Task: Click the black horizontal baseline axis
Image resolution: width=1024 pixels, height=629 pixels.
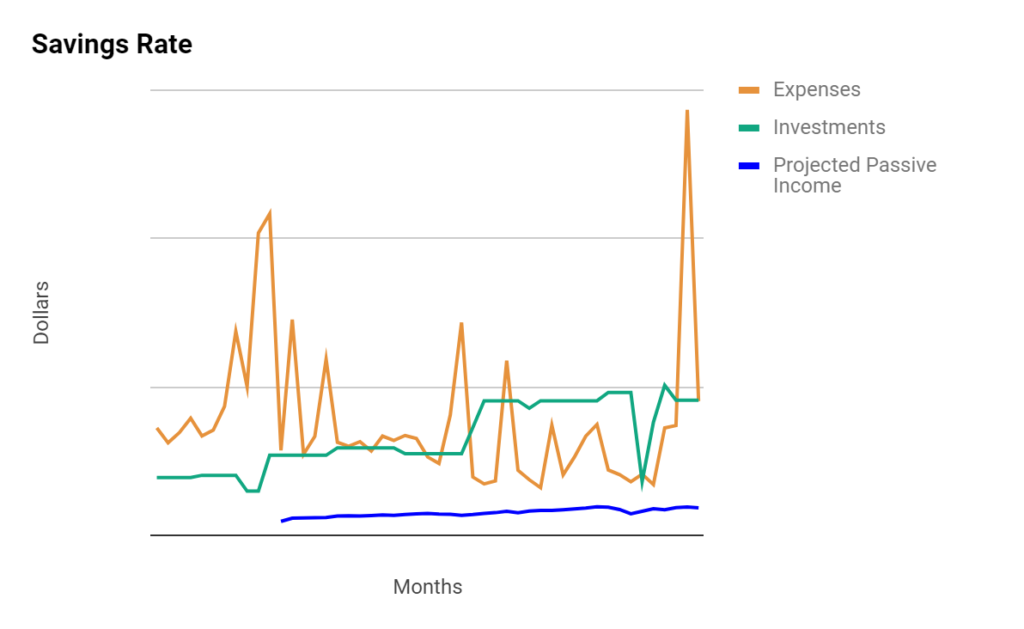Action: (427, 536)
